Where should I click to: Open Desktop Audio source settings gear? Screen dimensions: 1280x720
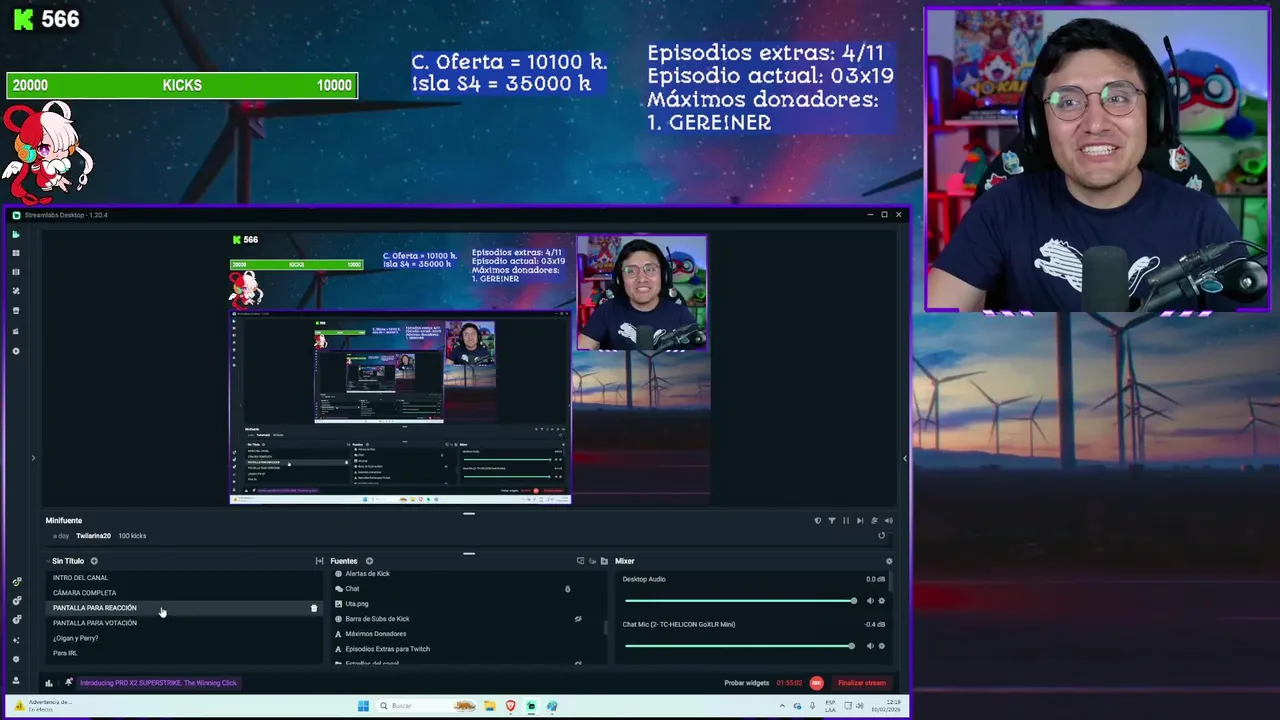point(881,601)
